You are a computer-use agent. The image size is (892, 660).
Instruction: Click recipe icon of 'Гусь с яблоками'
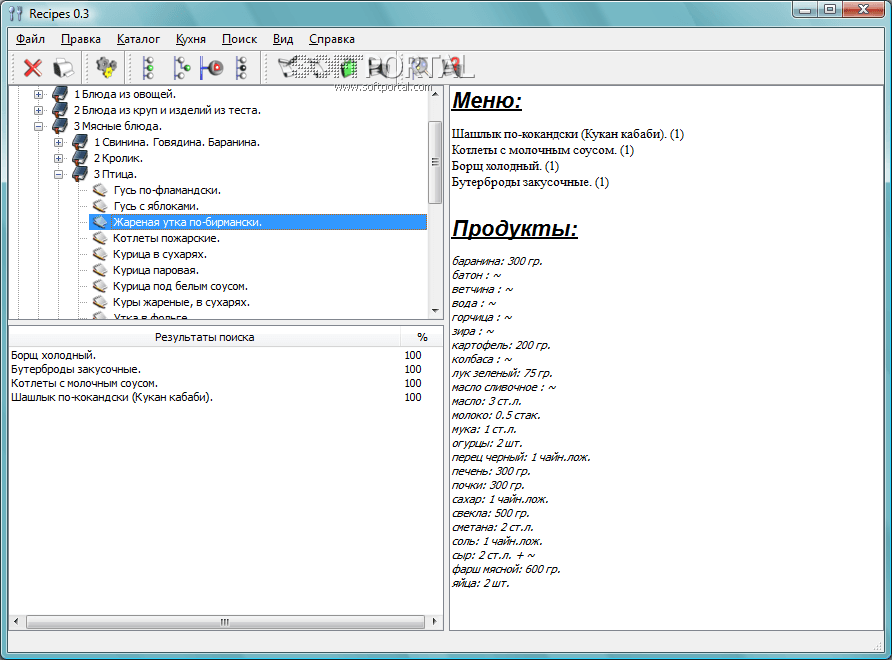pyautogui.click(x=100, y=205)
